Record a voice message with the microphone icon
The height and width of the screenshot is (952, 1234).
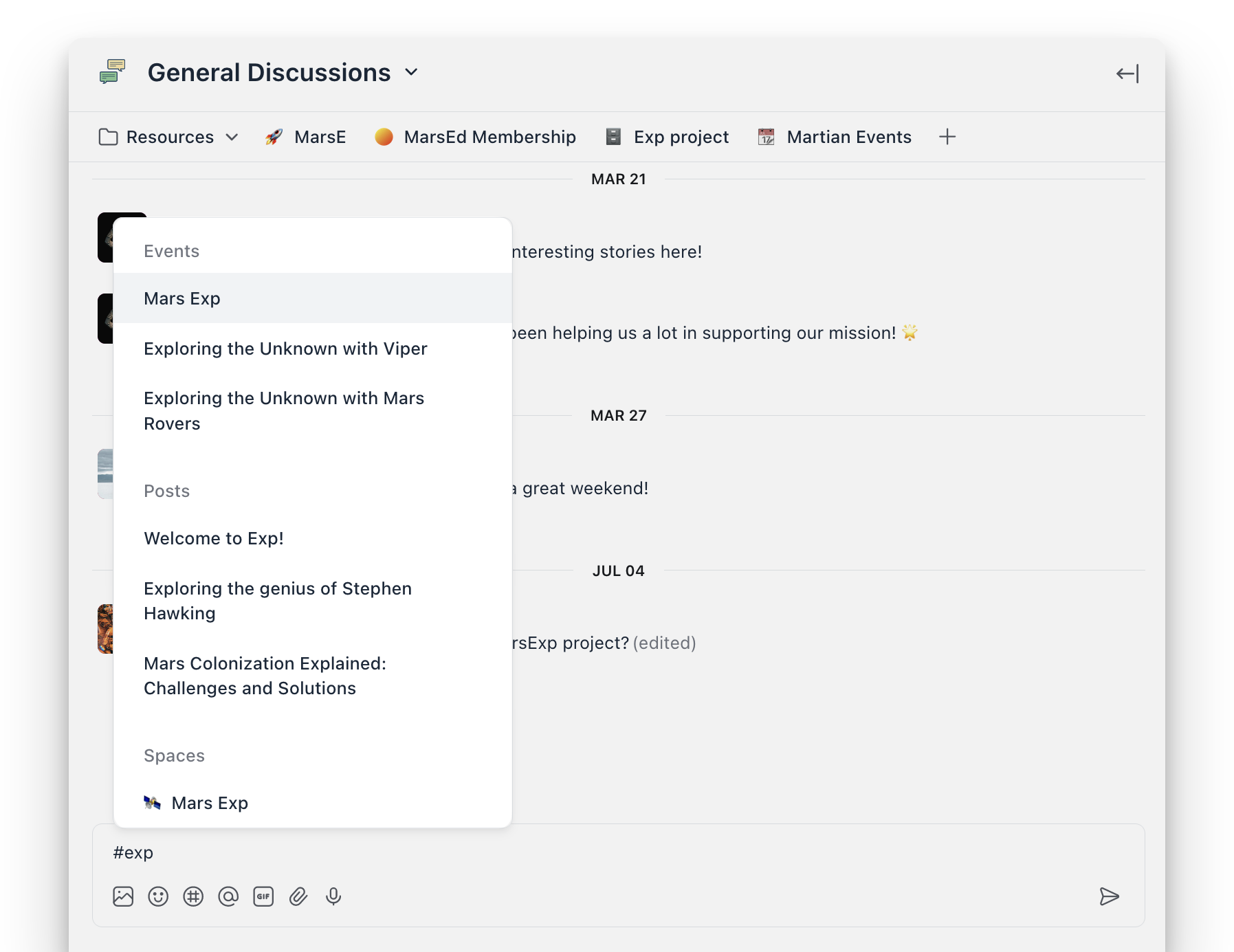tap(333, 896)
